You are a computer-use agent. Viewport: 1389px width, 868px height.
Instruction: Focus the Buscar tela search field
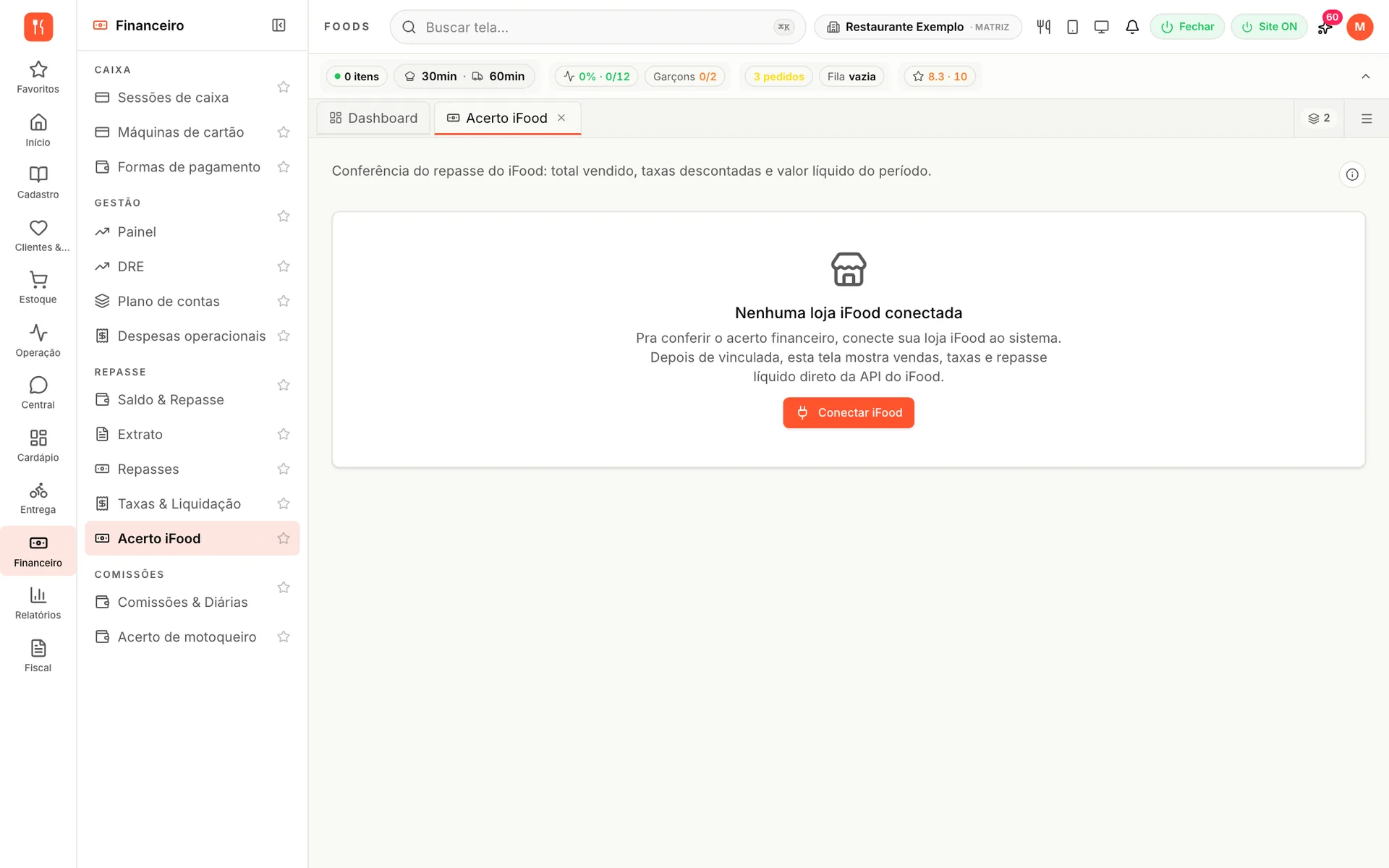598,27
